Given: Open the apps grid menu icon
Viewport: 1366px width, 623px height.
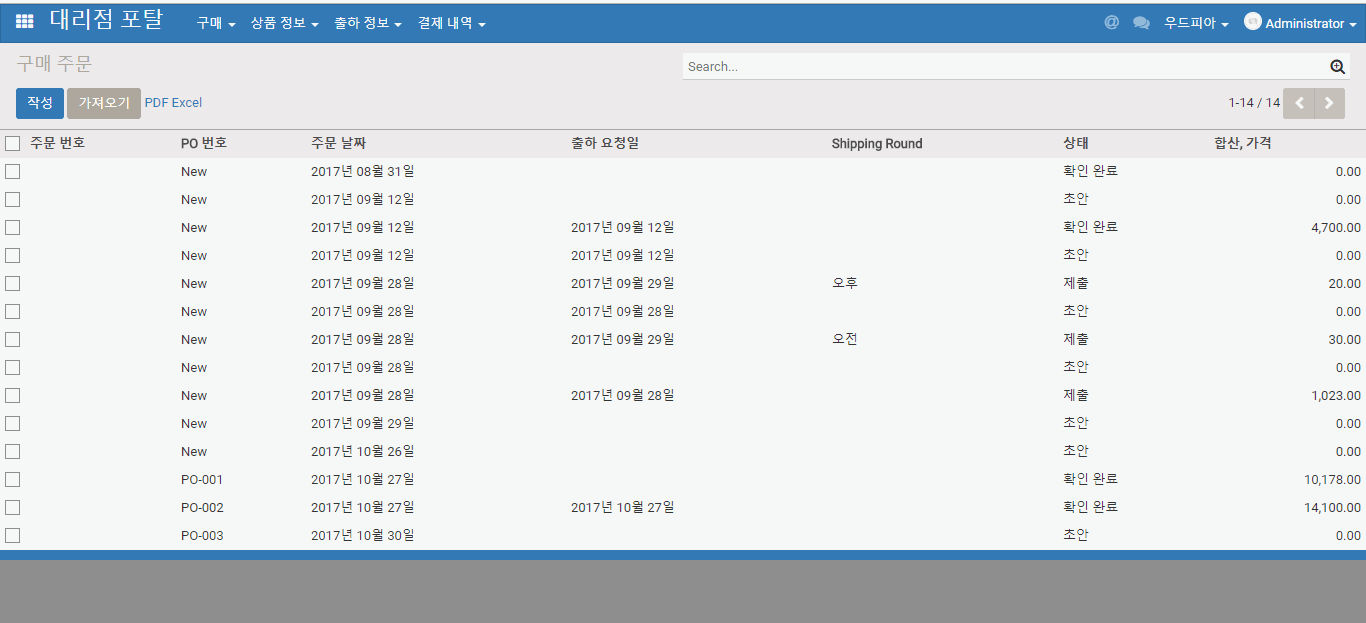Looking at the screenshot, I should coord(25,21).
